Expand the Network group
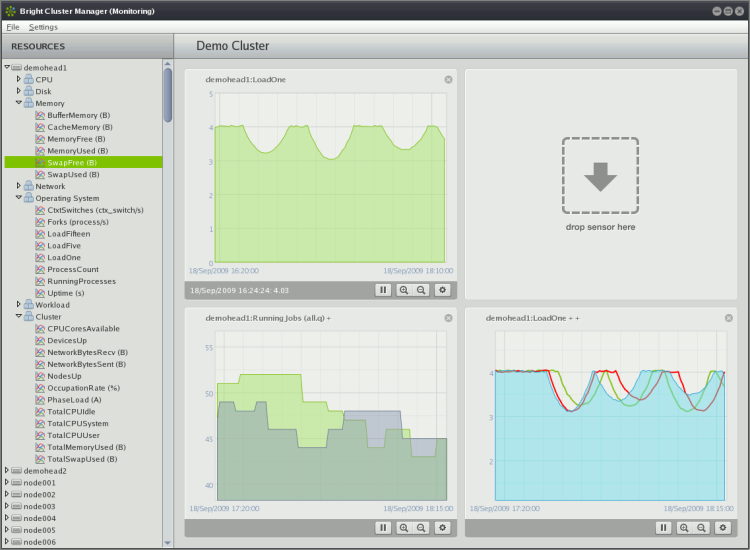Image resolution: width=750 pixels, height=550 pixels. click(19, 185)
